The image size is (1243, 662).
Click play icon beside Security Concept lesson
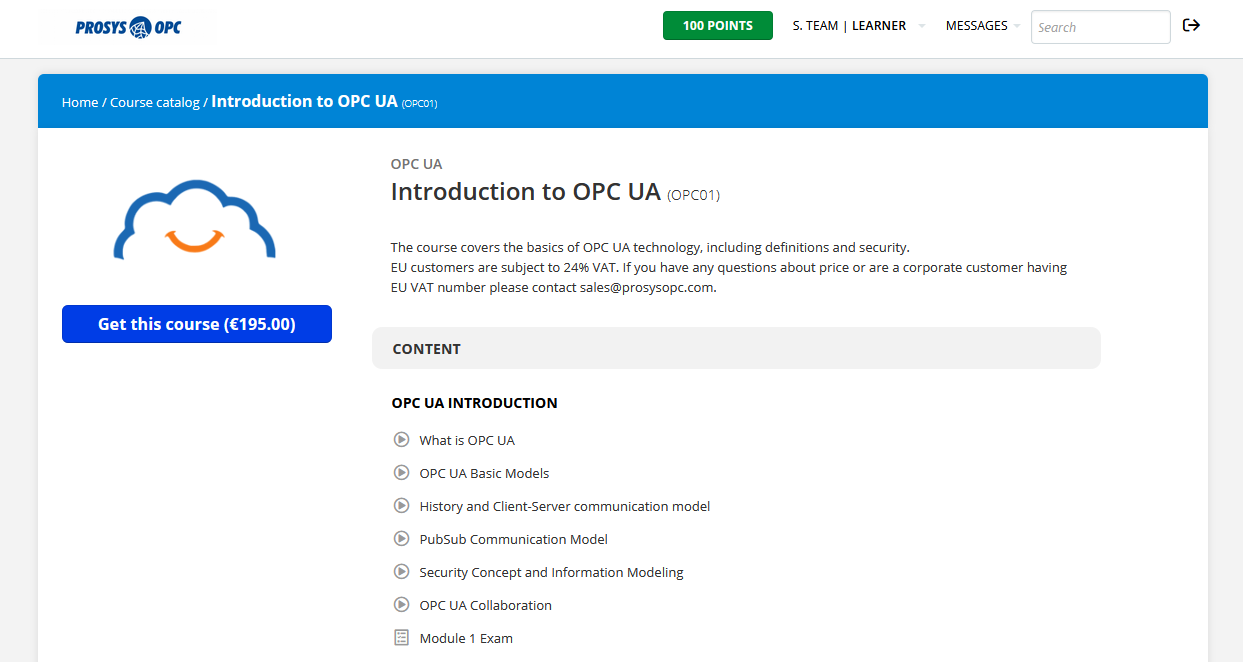[401, 572]
